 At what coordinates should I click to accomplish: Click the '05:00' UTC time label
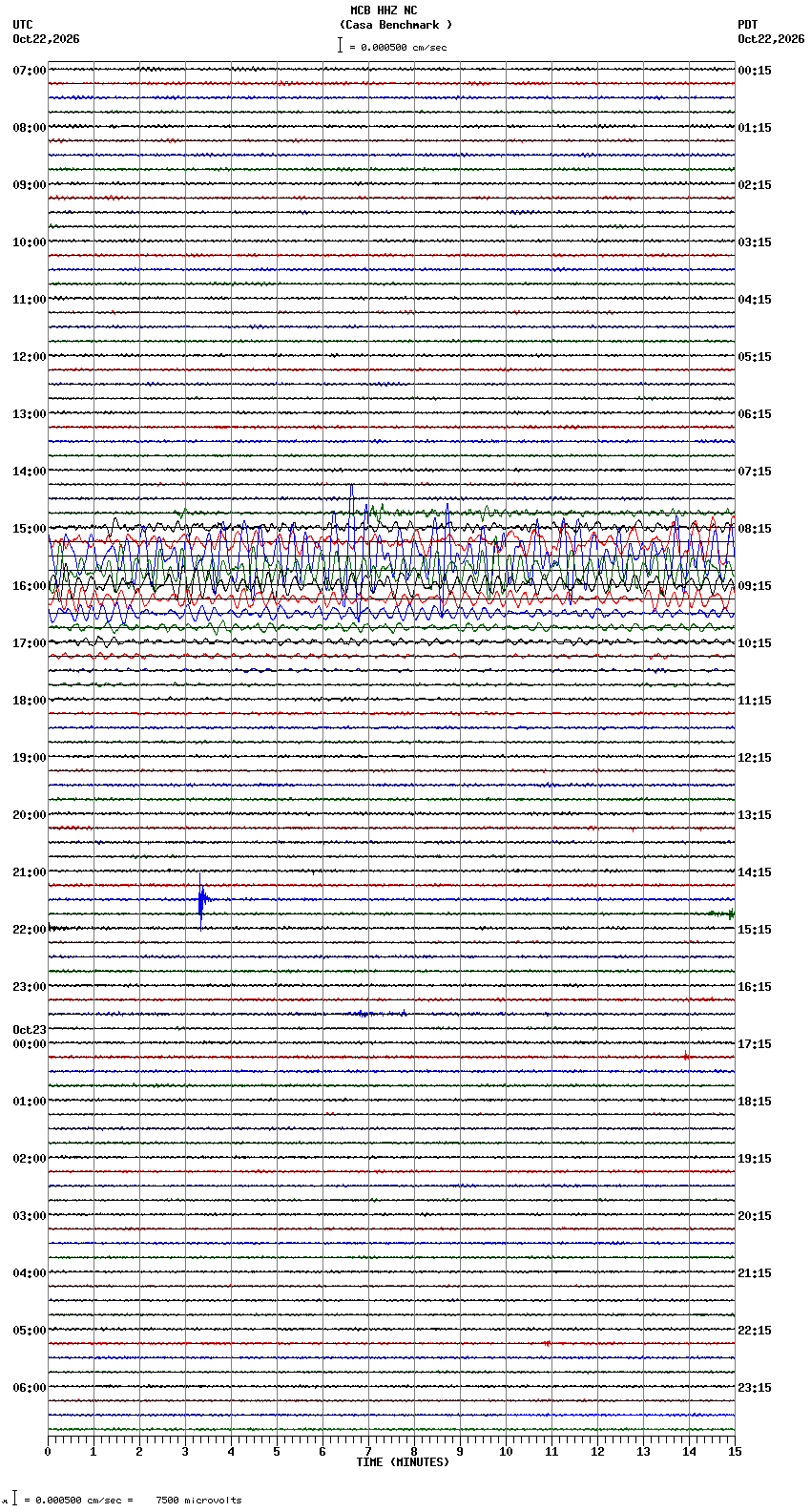30,1331
